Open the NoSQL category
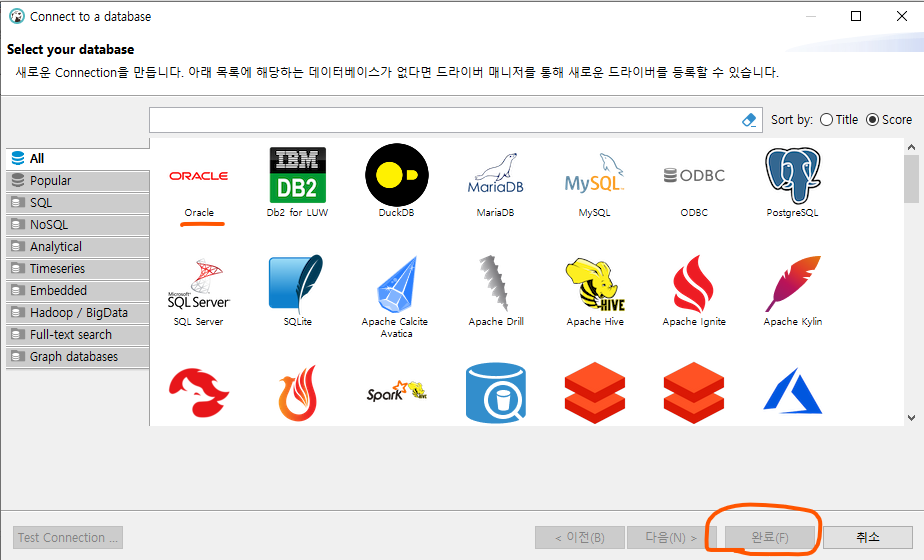Screen dimensions: 924x560 (78, 225)
